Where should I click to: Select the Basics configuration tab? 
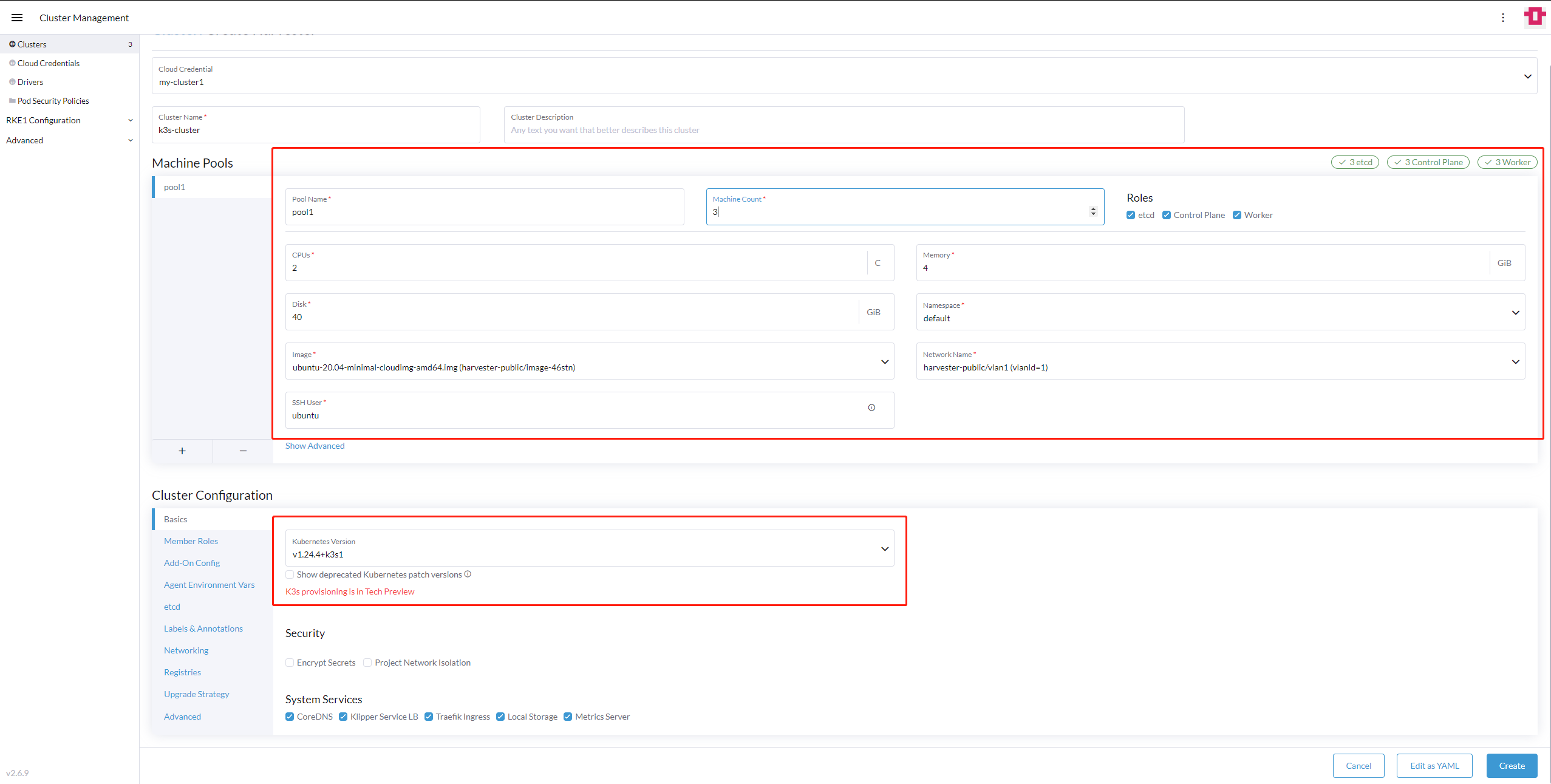[213, 519]
